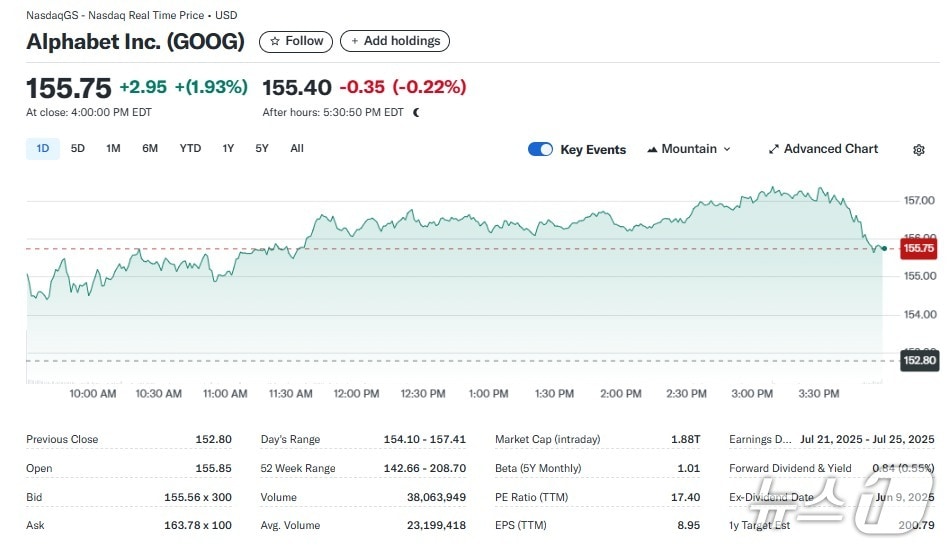Open chart settings gear icon
The height and width of the screenshot is (548, 947).
click(918, 150)
